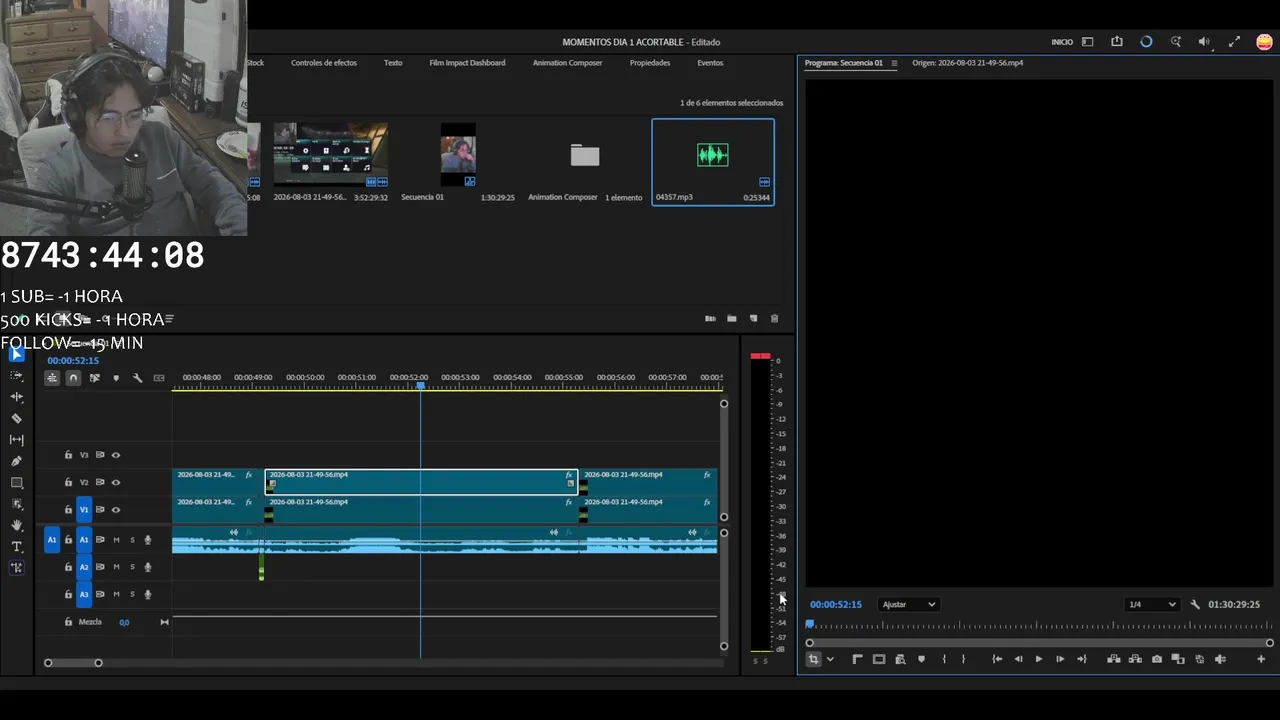Go to Out point
1280x720 pixels.
tap(1081, 659)
